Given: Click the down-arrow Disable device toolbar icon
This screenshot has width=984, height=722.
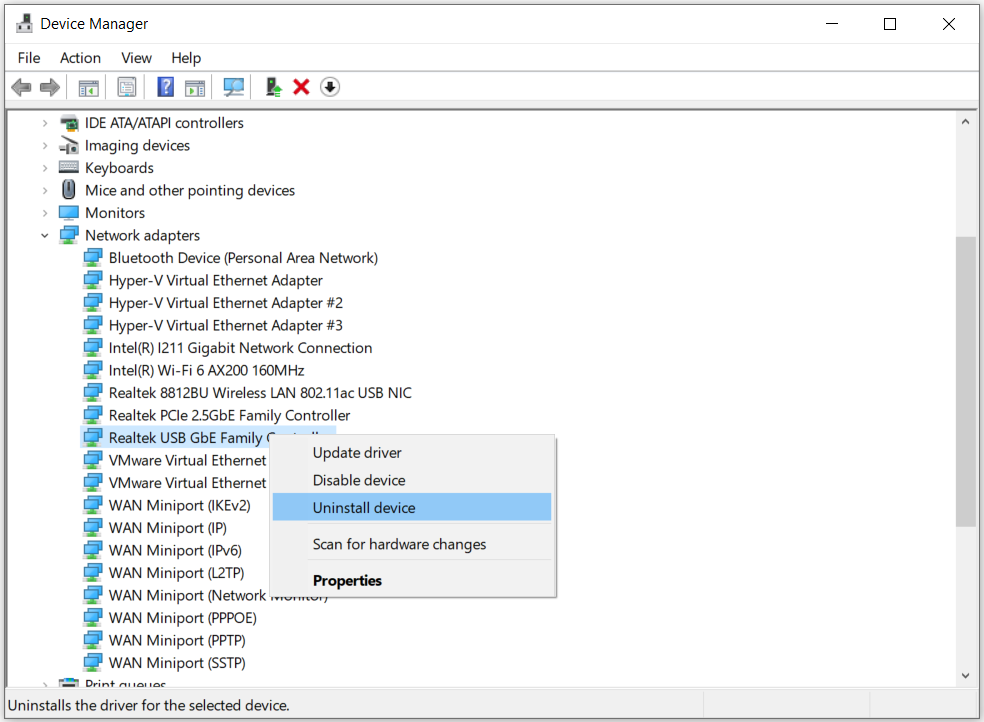Looking at the screenshot, I should (x=330, y=87).
